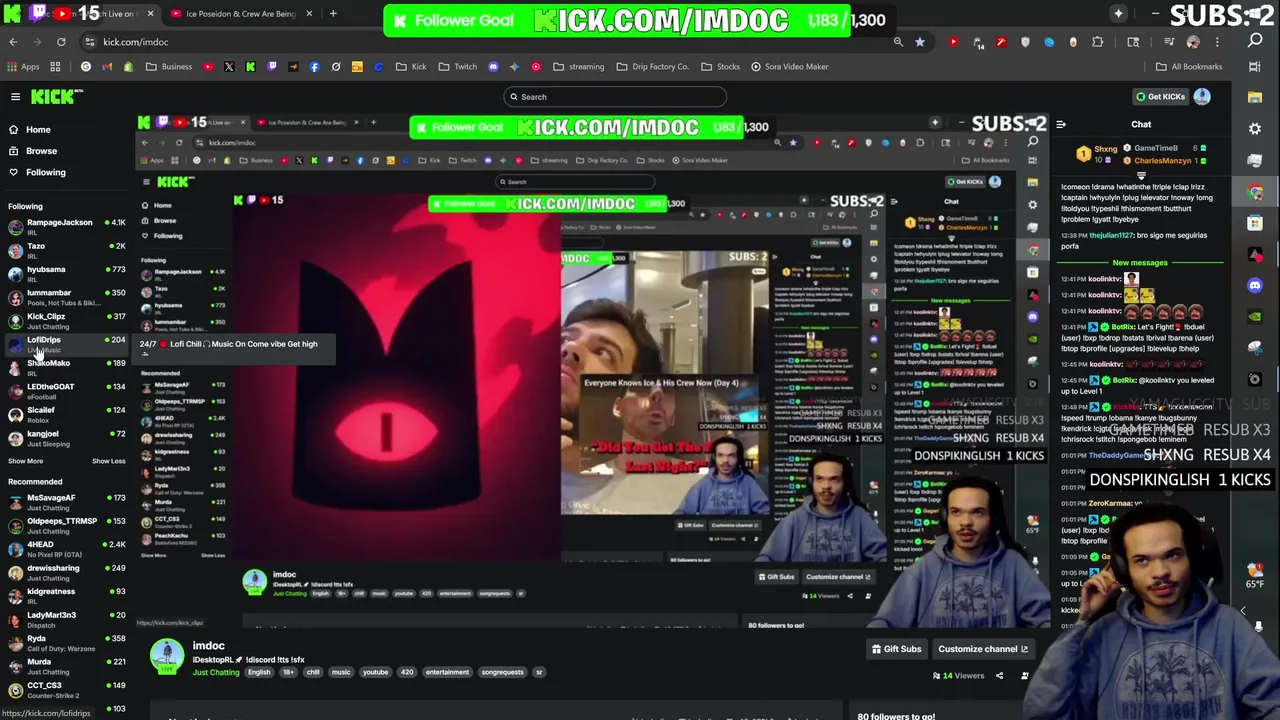Open the Settings gear in the taskbar

point(1255,129)
